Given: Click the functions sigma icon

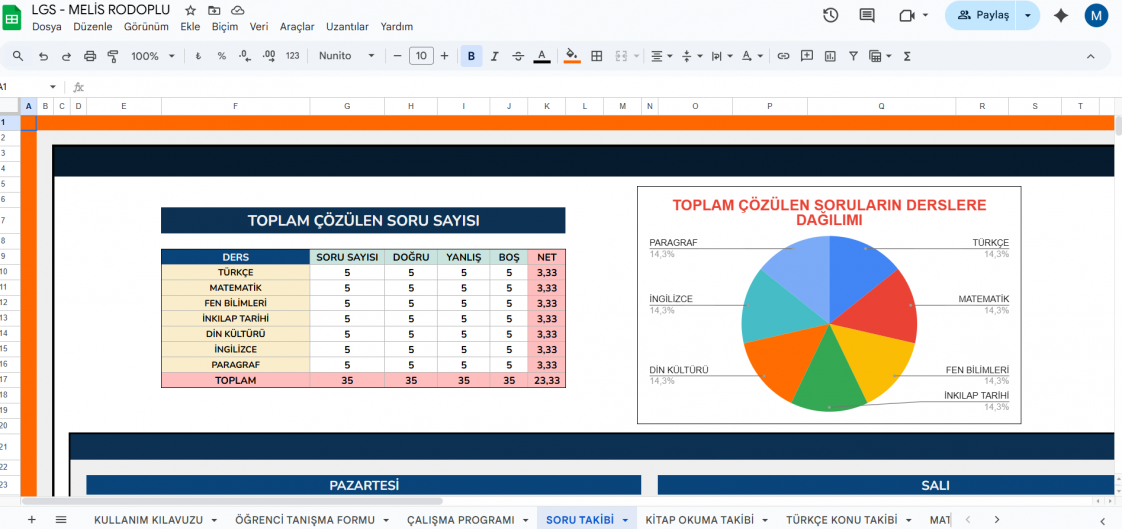Looking at the screenshot, I should pos(907,56).
